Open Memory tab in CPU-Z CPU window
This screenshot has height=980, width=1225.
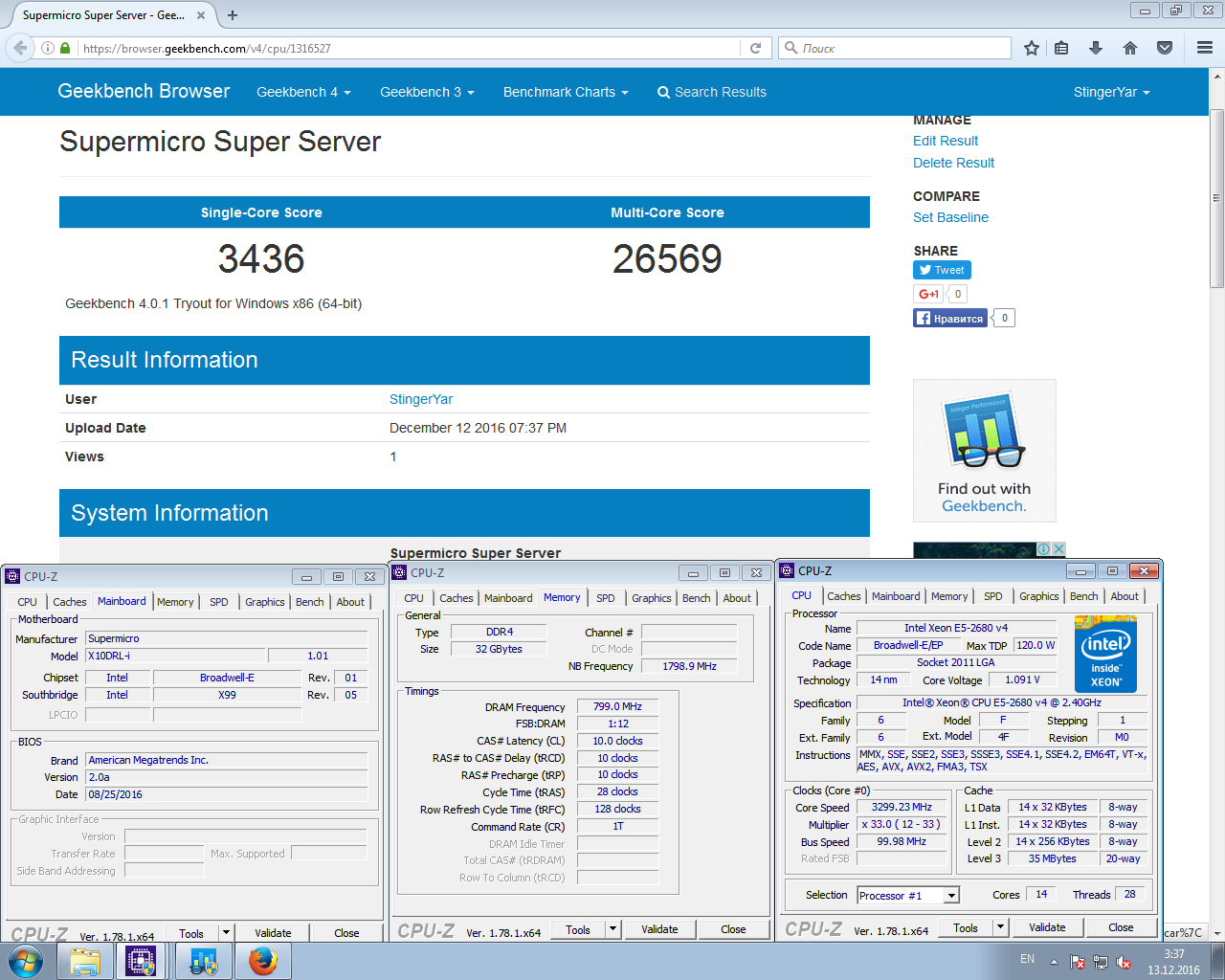(949, 596)
